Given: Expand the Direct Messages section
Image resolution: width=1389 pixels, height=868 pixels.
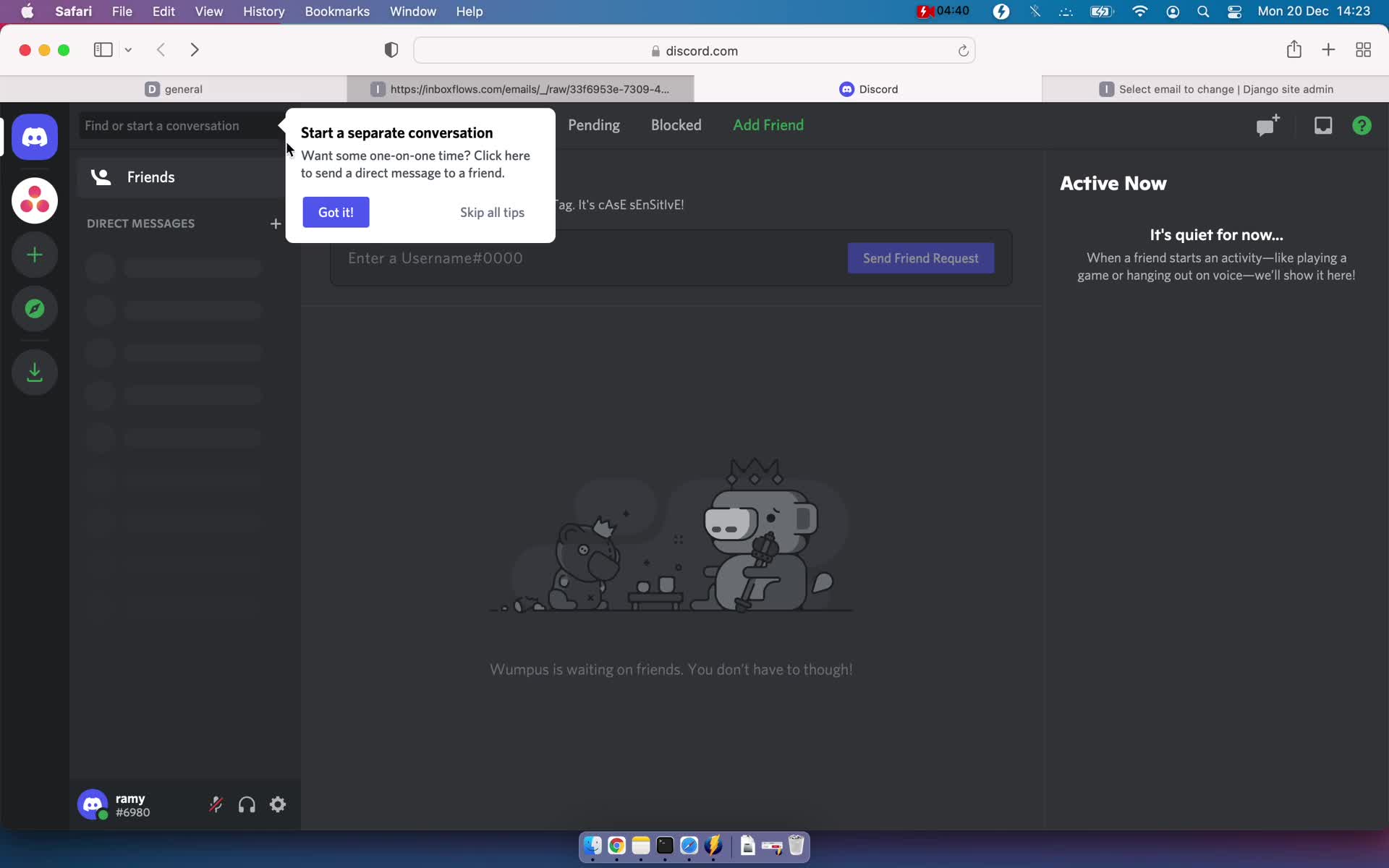Looking at the screenshot, I should click(x=275, y=222).
